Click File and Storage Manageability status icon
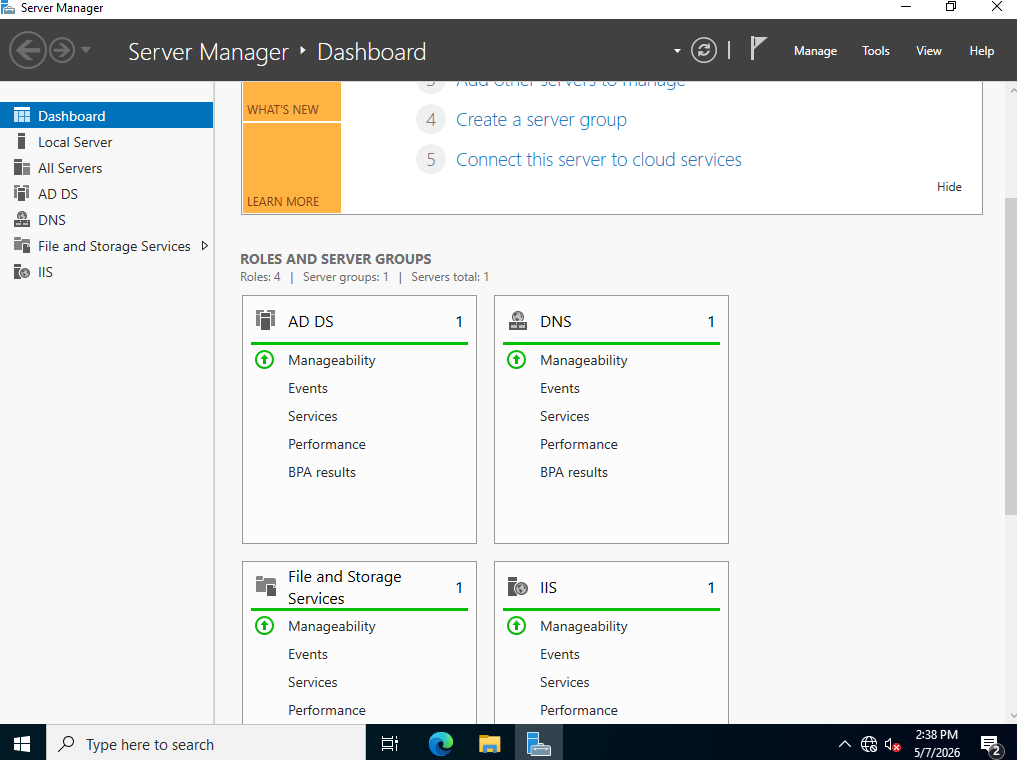This screenshot has width=1017, height=760. pos(265,625)
